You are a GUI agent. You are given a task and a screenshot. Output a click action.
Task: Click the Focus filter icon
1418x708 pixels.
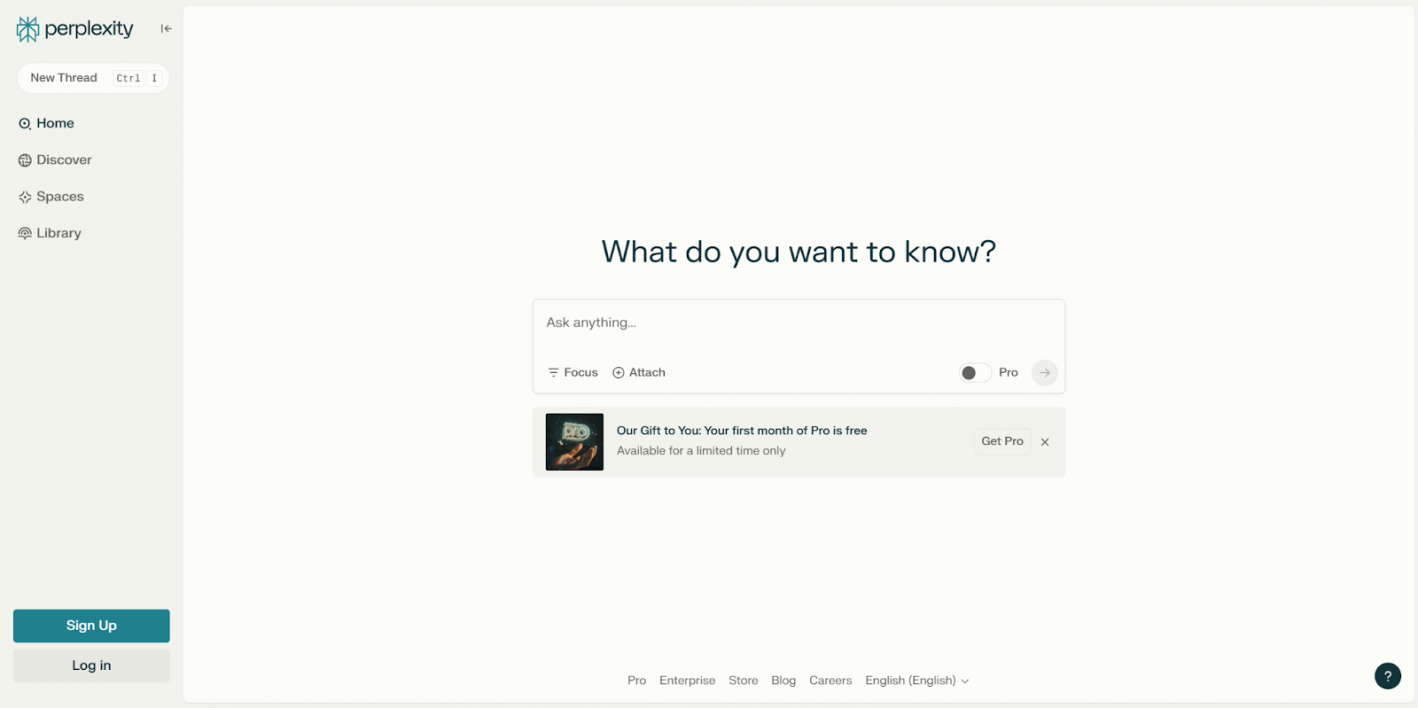point(553,373)
